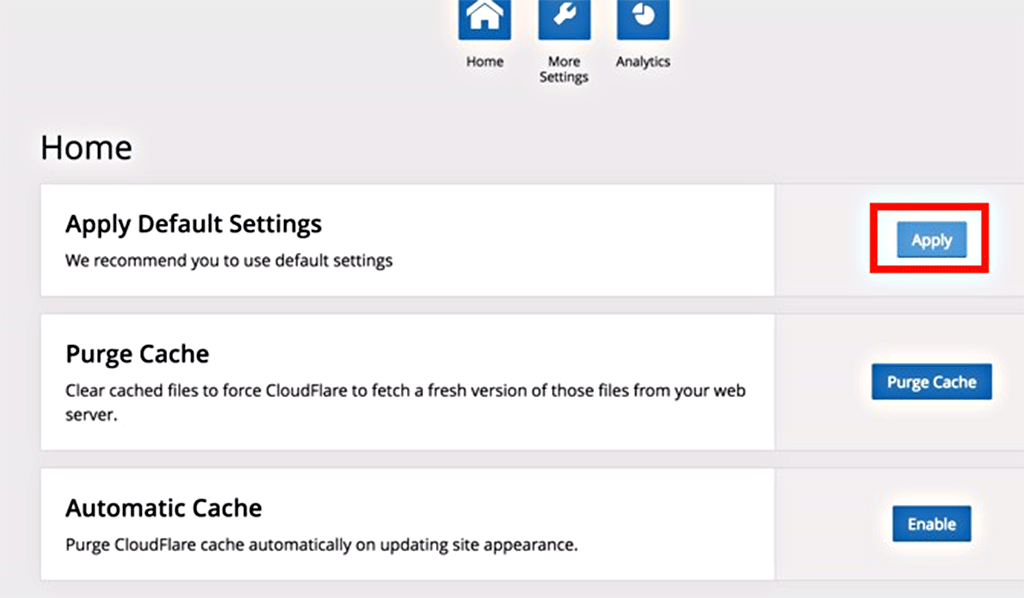Open settings through the More Settings icon
Viewport: 1024px width, 598px height.
[x=563, y=18]
